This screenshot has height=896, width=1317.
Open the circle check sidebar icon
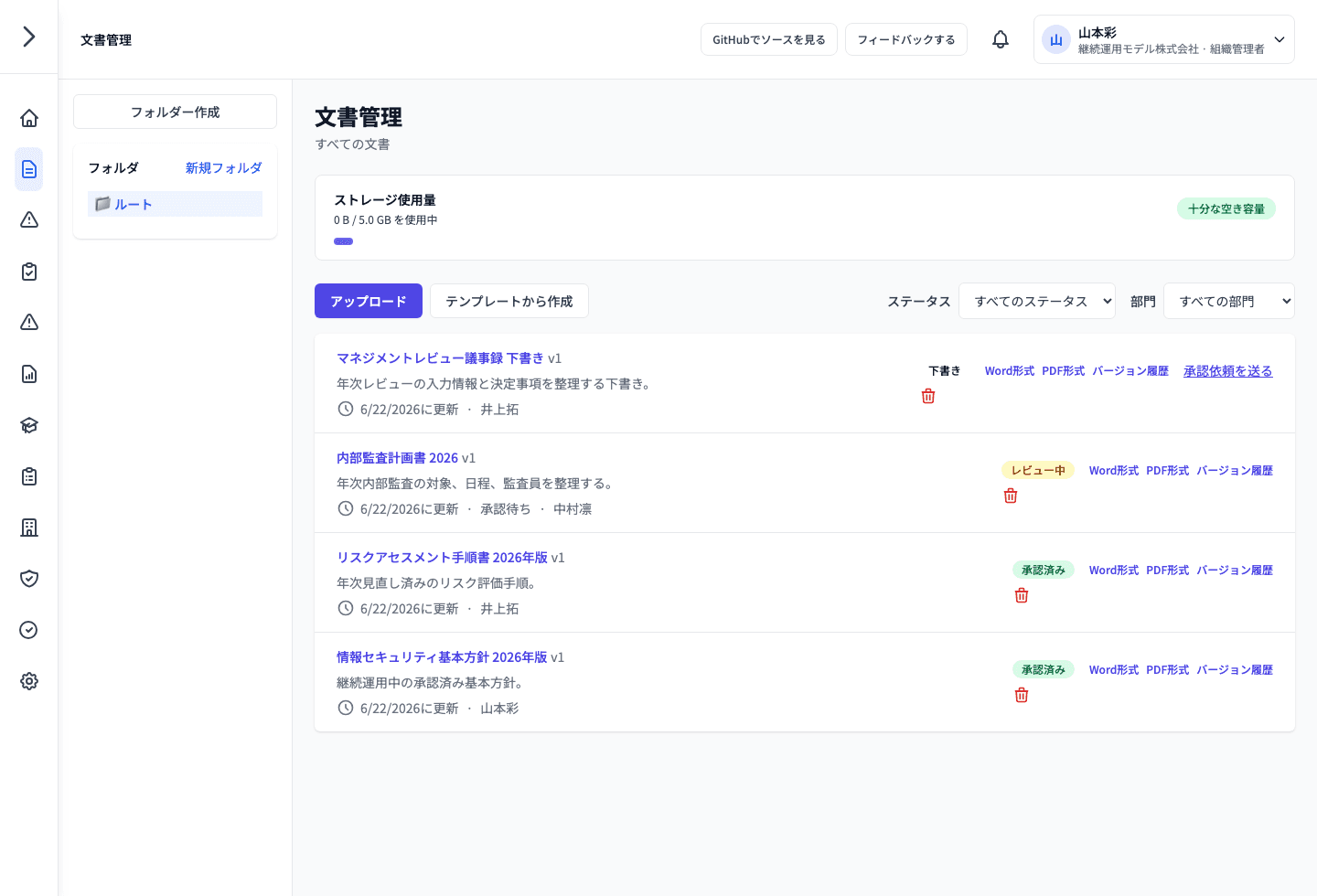(x=29, y=630)
